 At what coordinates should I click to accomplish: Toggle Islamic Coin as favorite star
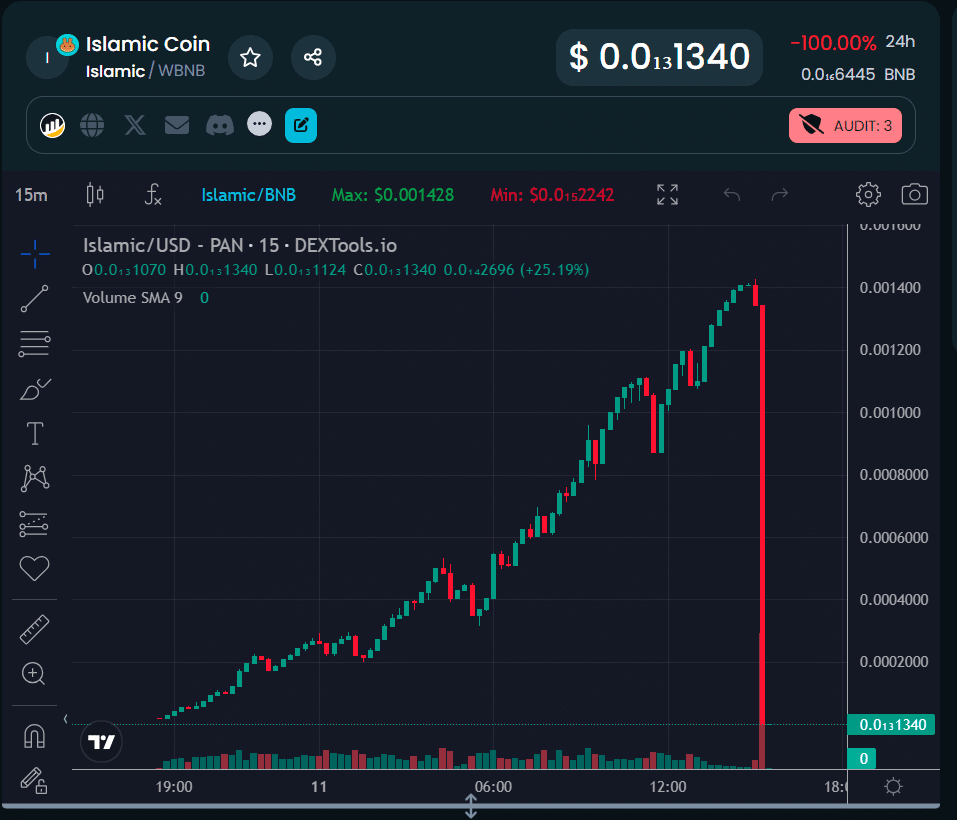pos(250,58)
